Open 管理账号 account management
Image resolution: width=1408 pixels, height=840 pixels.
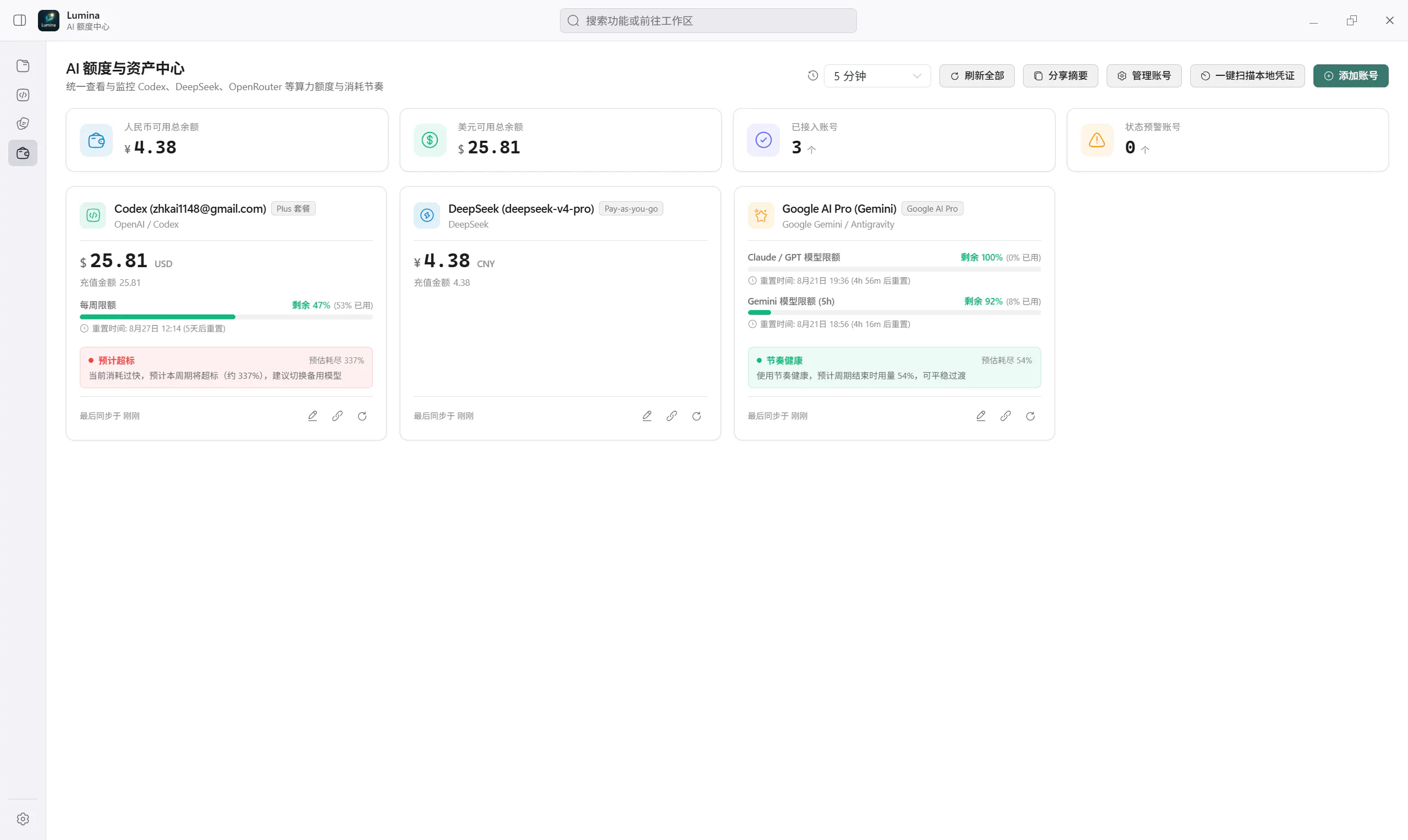pyautogui.click(x=1143, y=76)
